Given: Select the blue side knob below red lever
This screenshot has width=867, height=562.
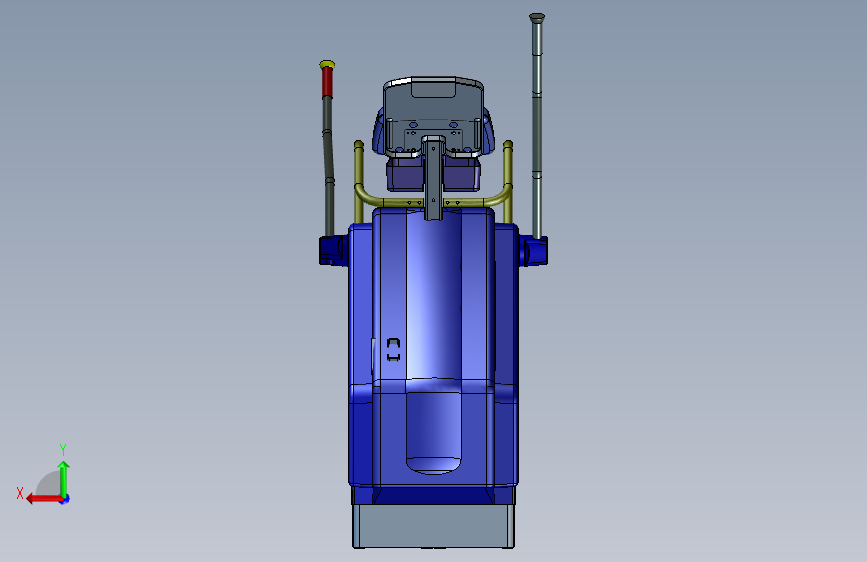Looking at the screenshot, I should click(332, 250).
